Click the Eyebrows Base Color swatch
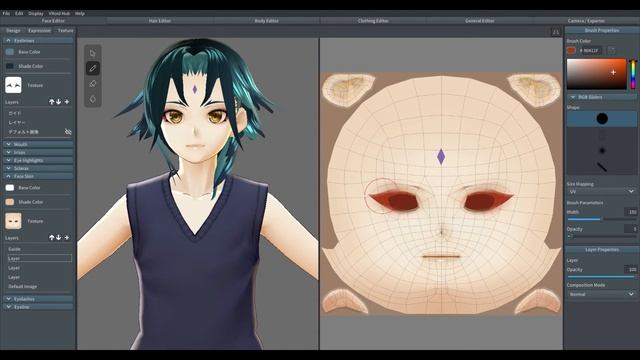This screenshot has width=640, height=360. point(10,52)
